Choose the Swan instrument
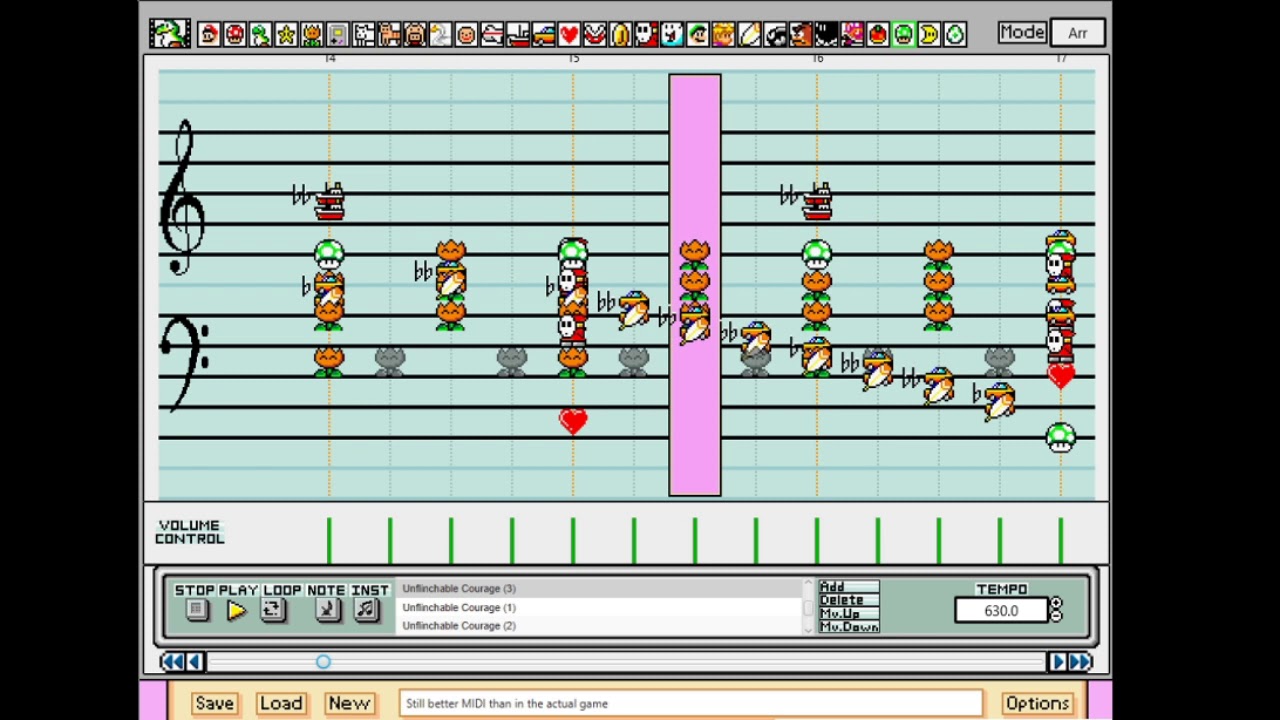Screen dimensions: 1280x720 click(x=441, y=34)
